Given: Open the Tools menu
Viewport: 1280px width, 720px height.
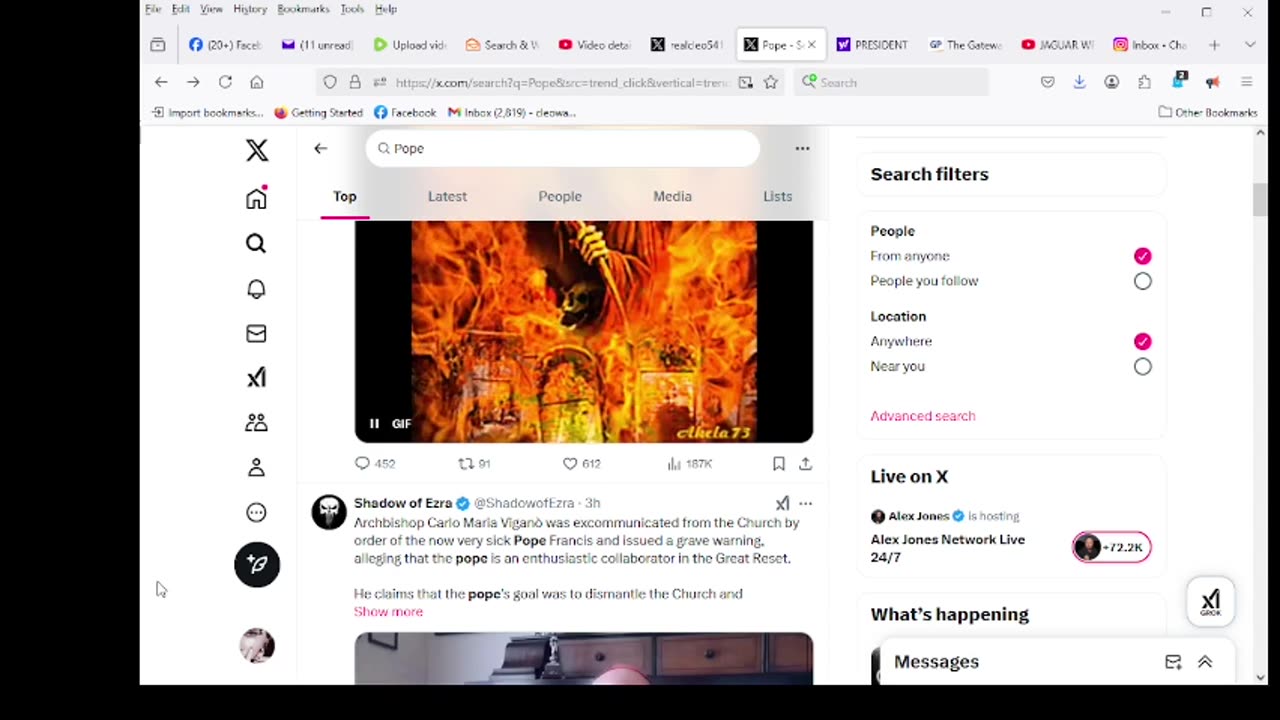Looking at the screenshot, I should (x=352, y=9).
